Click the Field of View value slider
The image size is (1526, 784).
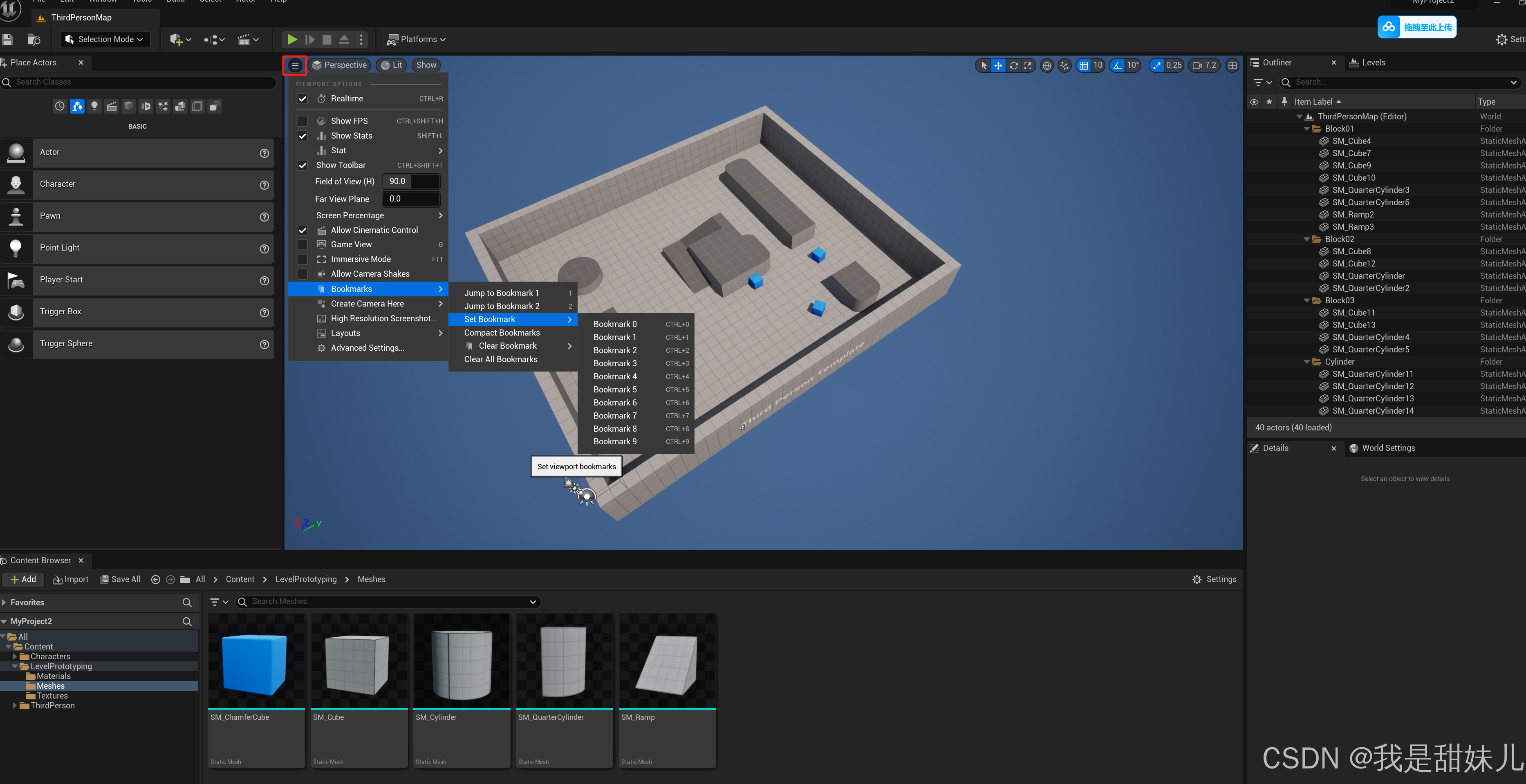410,181
